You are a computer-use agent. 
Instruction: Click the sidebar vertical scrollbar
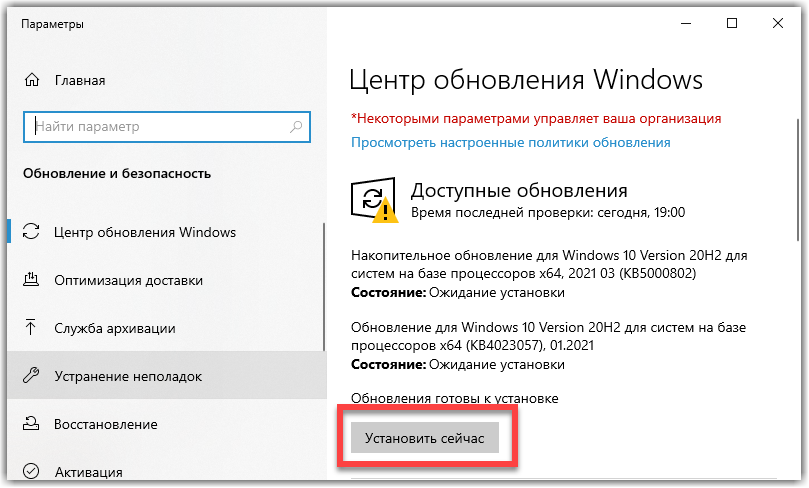(x=325, y=300)
